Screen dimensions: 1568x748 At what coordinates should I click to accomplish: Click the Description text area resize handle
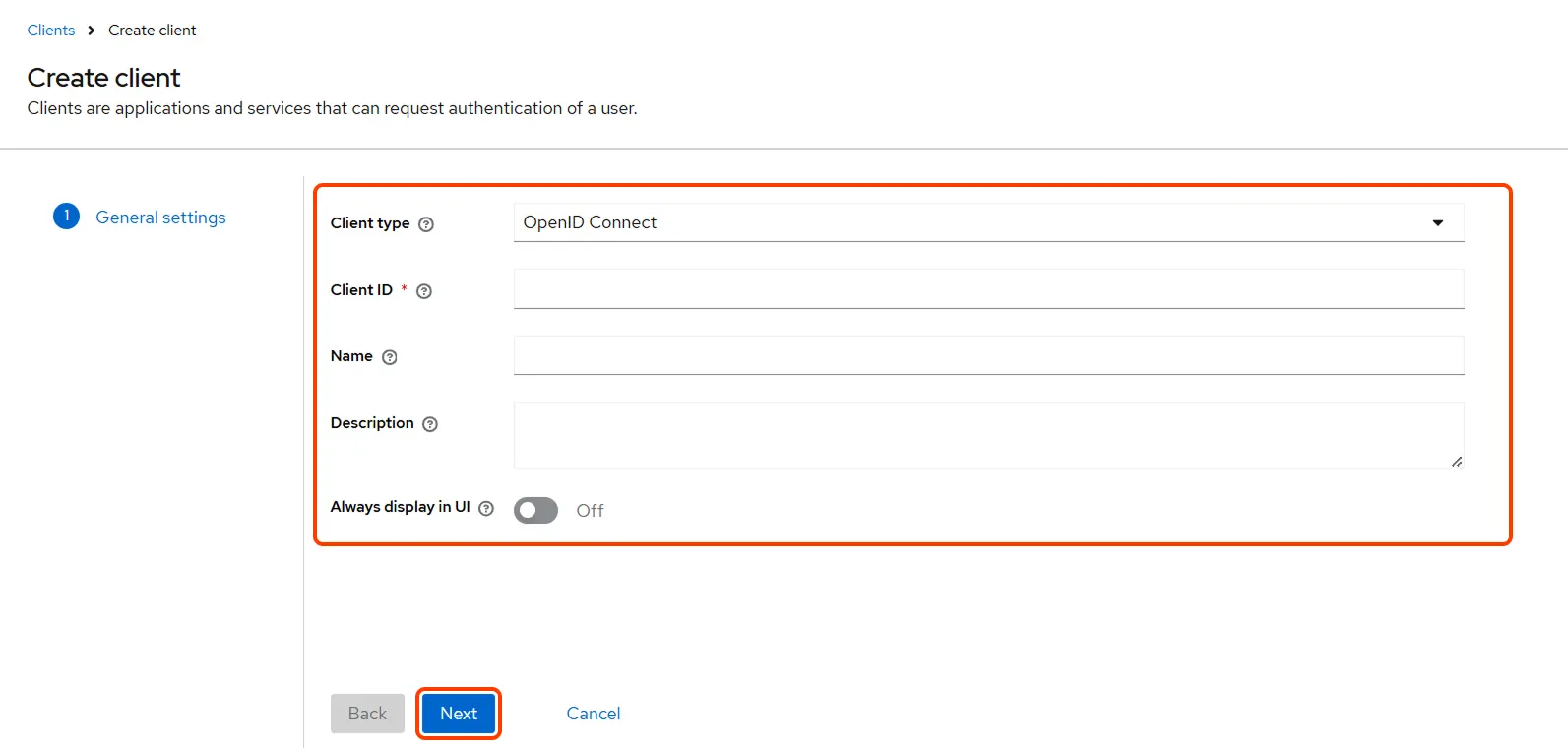pos(1457,461)
